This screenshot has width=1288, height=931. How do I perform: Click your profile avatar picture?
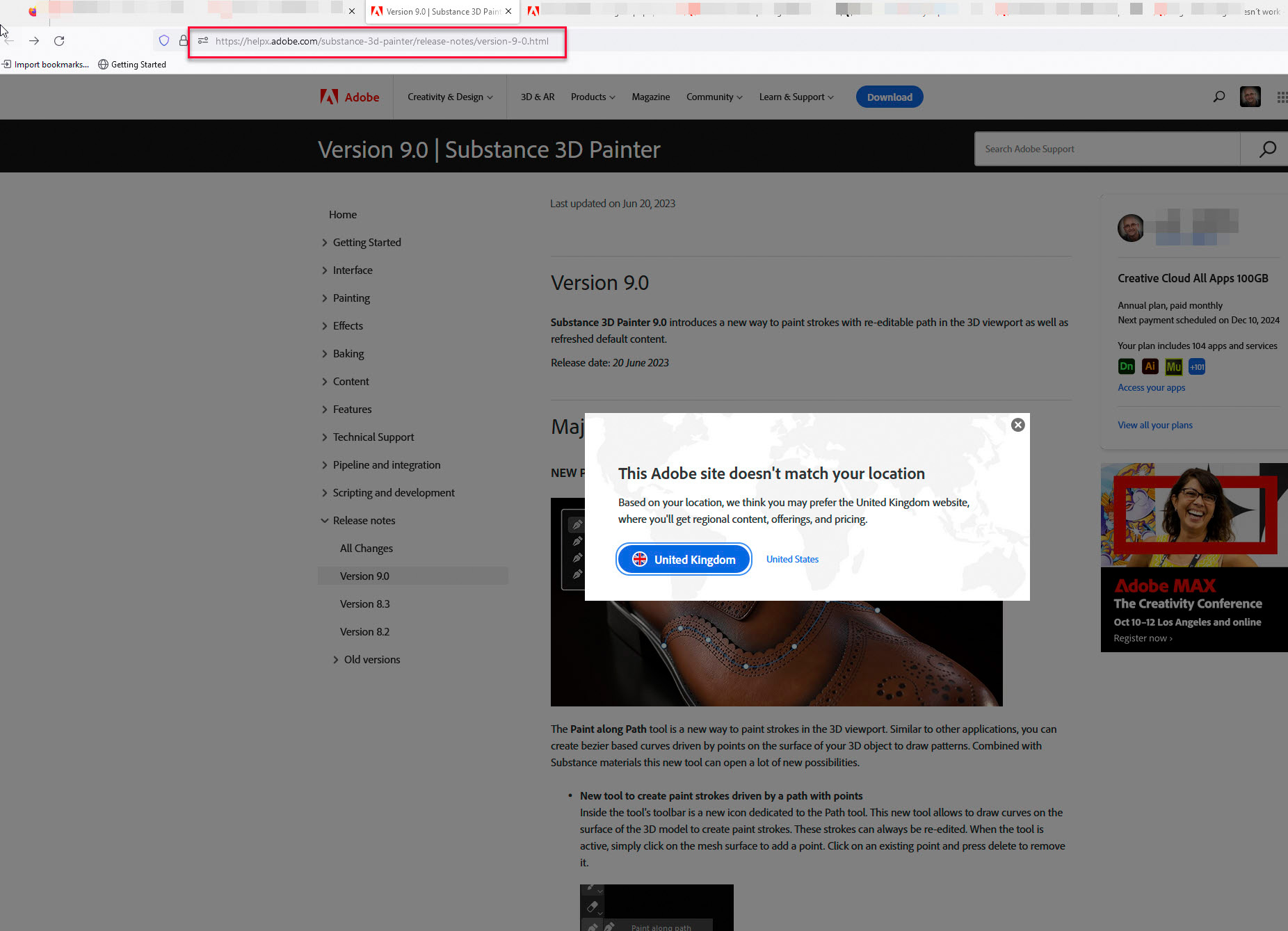click(x=1250, y=97)
